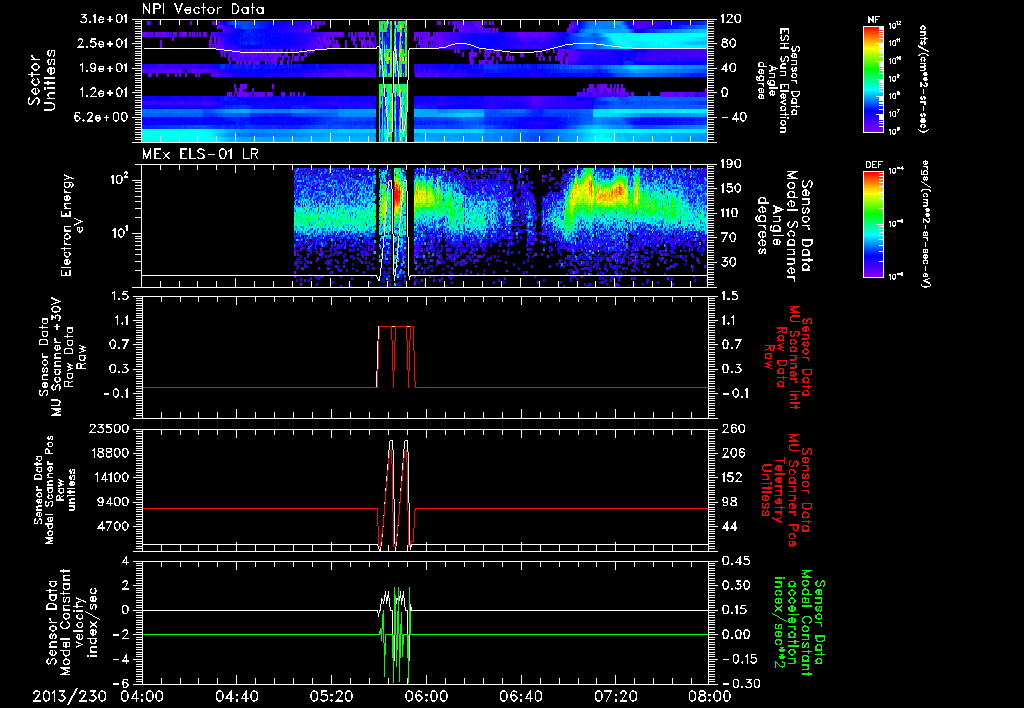The width and height of the screenshot is (1024, 708).
Task: Click the 23500 scanner position tick
Action: pos(109,428)
